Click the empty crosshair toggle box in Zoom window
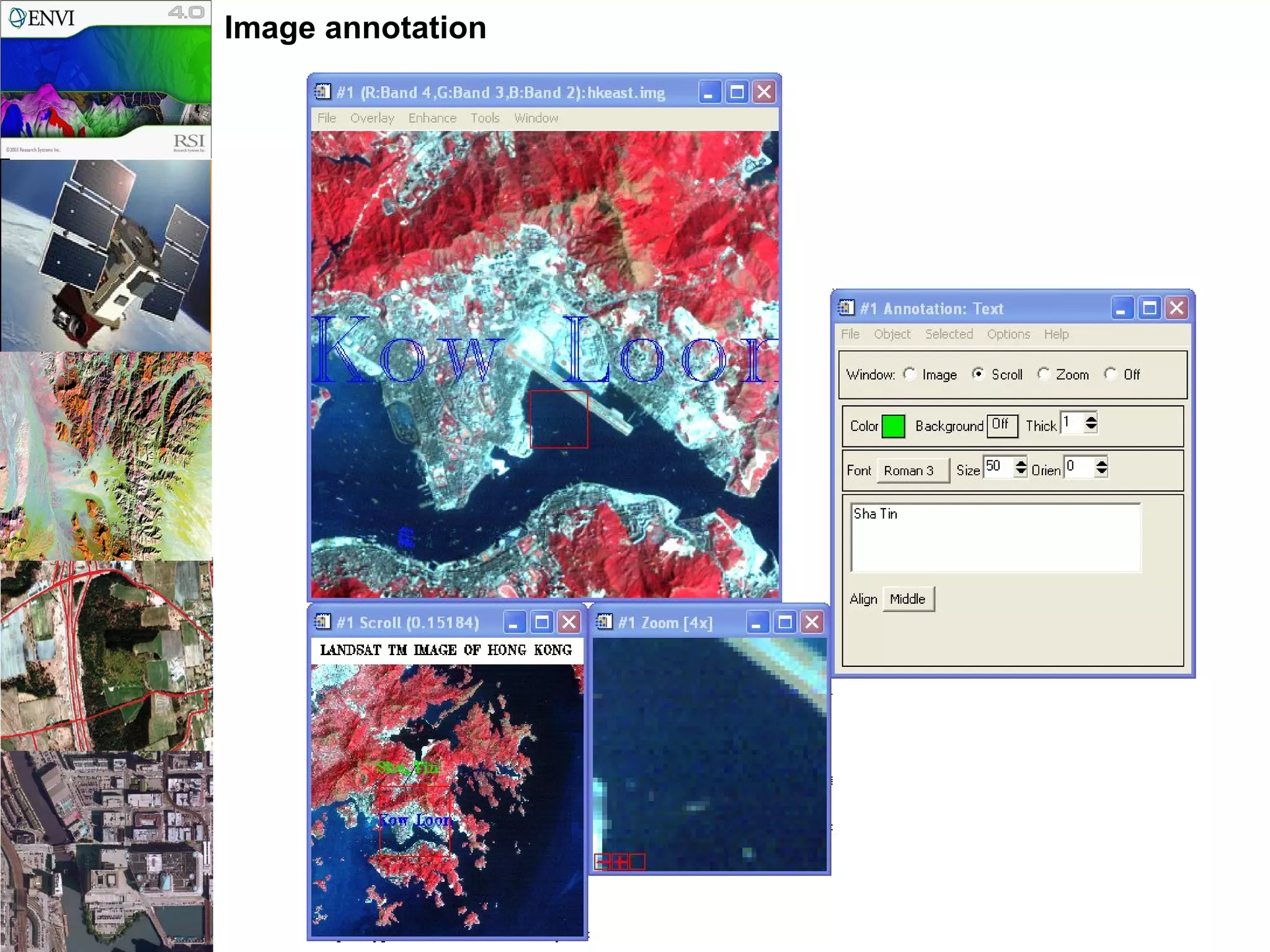 pyautogui.click(x=637, y=862)
